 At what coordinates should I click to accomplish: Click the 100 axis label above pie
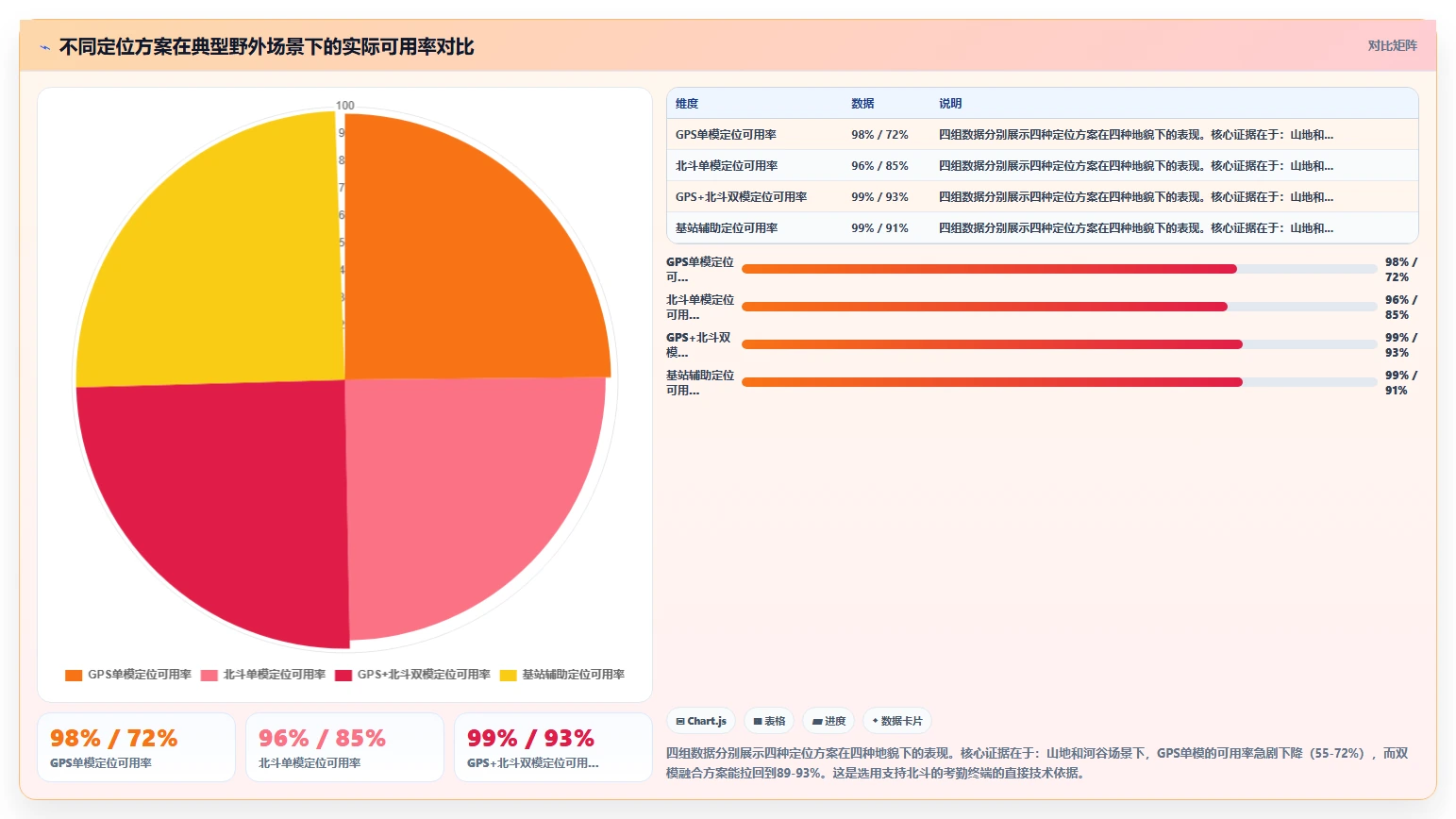pyautogui.click(x=345, y=106)
